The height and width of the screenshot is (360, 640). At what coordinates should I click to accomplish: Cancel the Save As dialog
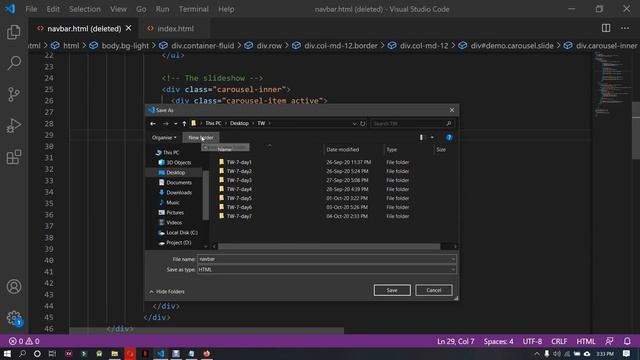coord(433,290)
